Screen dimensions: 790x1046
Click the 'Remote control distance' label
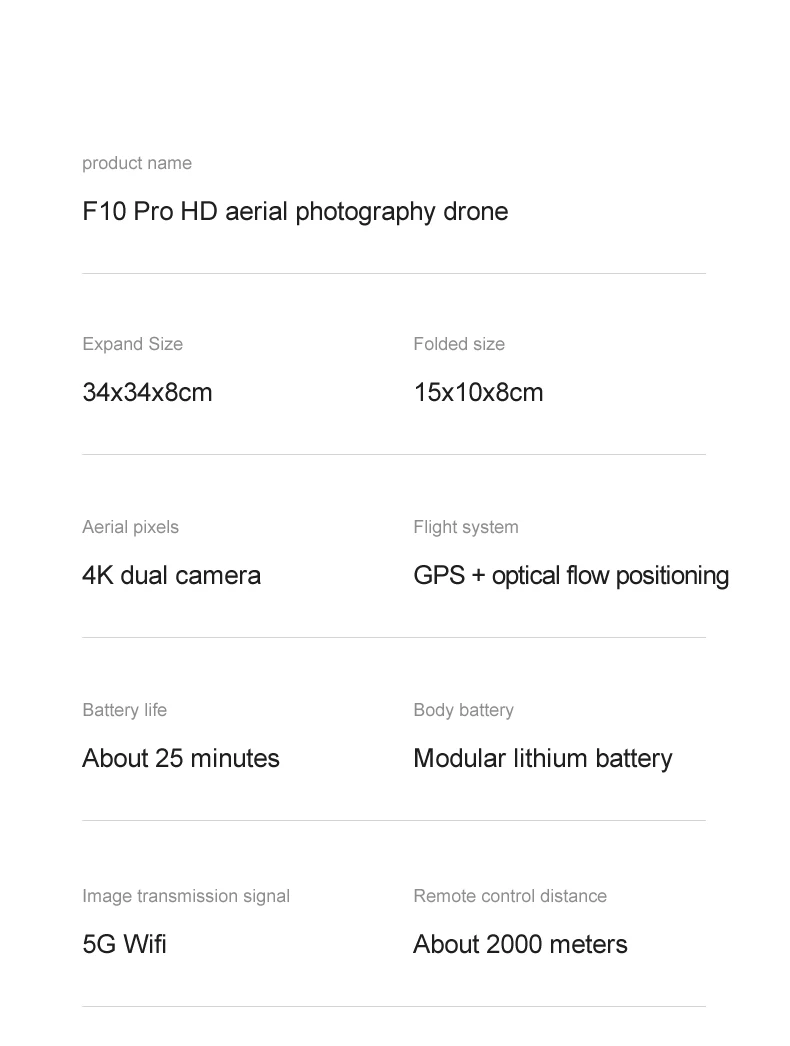point(510,896)
